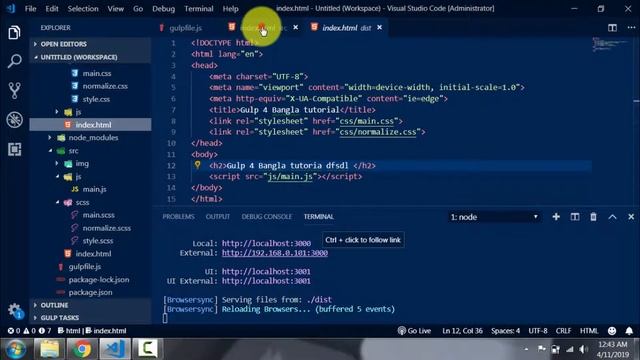Kill terminal with trash icon
This screenshot has height=360, width=640.
coord(593,217)
